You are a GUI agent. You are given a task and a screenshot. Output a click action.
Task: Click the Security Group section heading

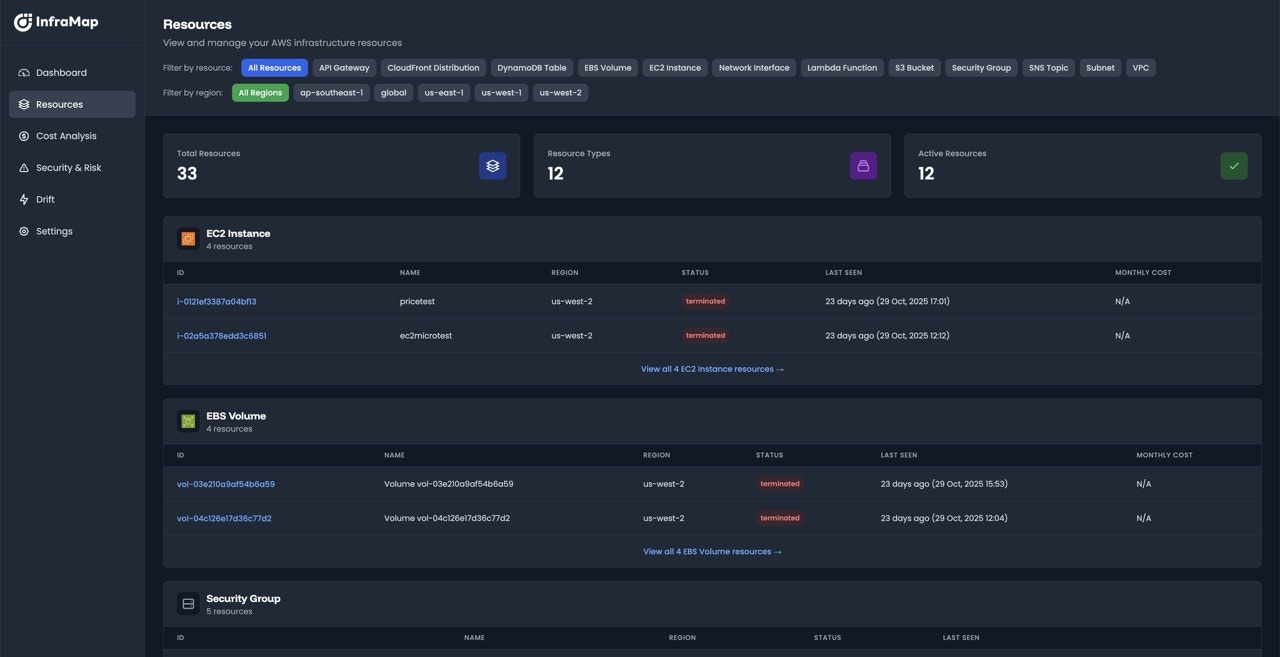point(243,598)
